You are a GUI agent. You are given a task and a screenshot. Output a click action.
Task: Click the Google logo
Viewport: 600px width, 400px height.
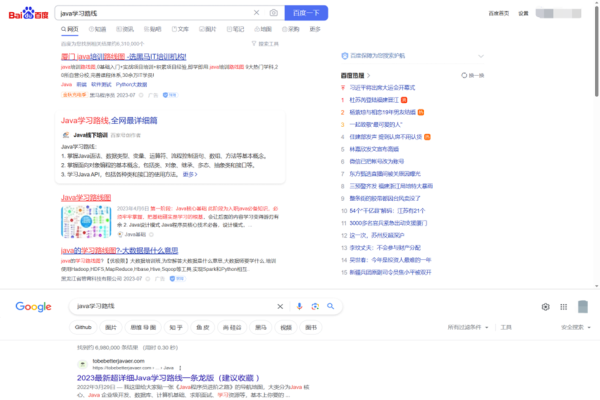pos(33,307)
